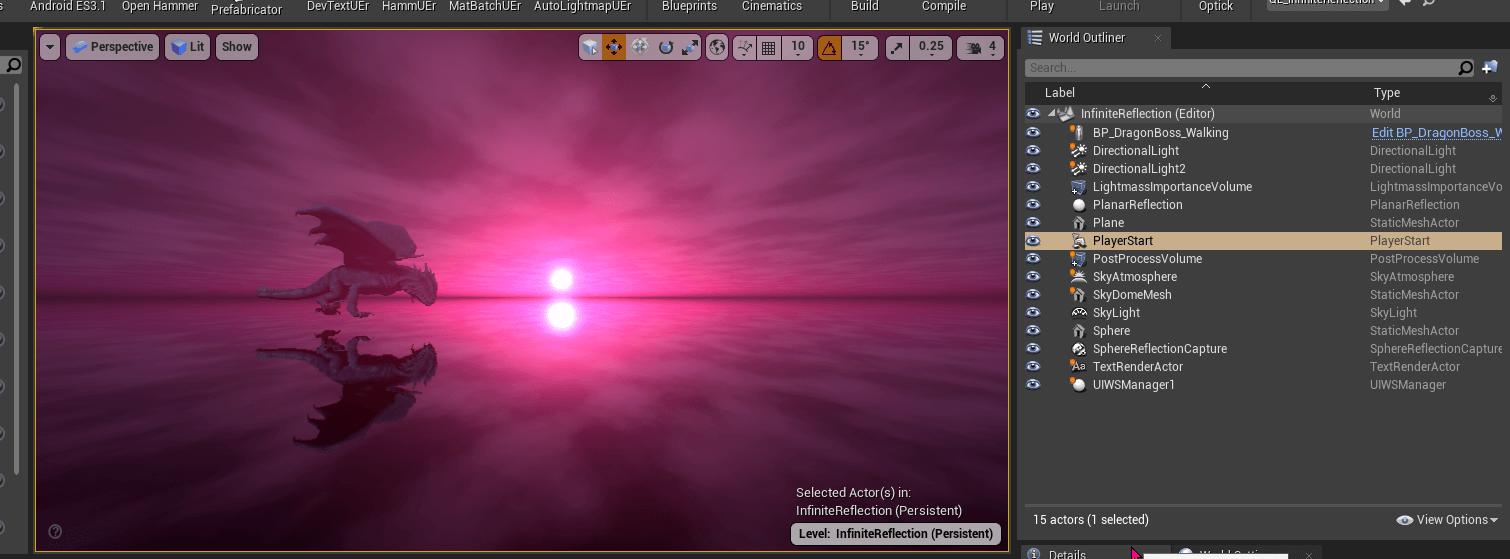Open the Blueprints toolbar menu
Viewport: 1510px width, 559px height.
(x=689, y=7)
